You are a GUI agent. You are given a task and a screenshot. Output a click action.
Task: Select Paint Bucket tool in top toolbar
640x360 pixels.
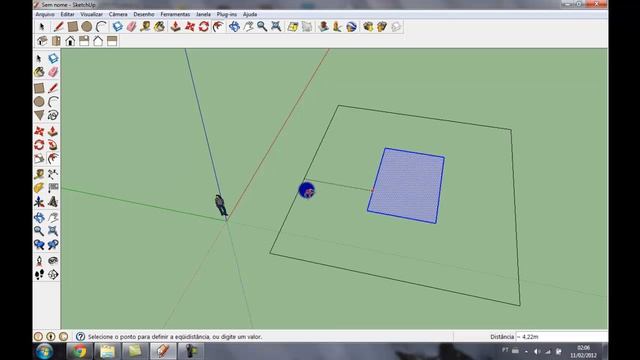(160, 27)
